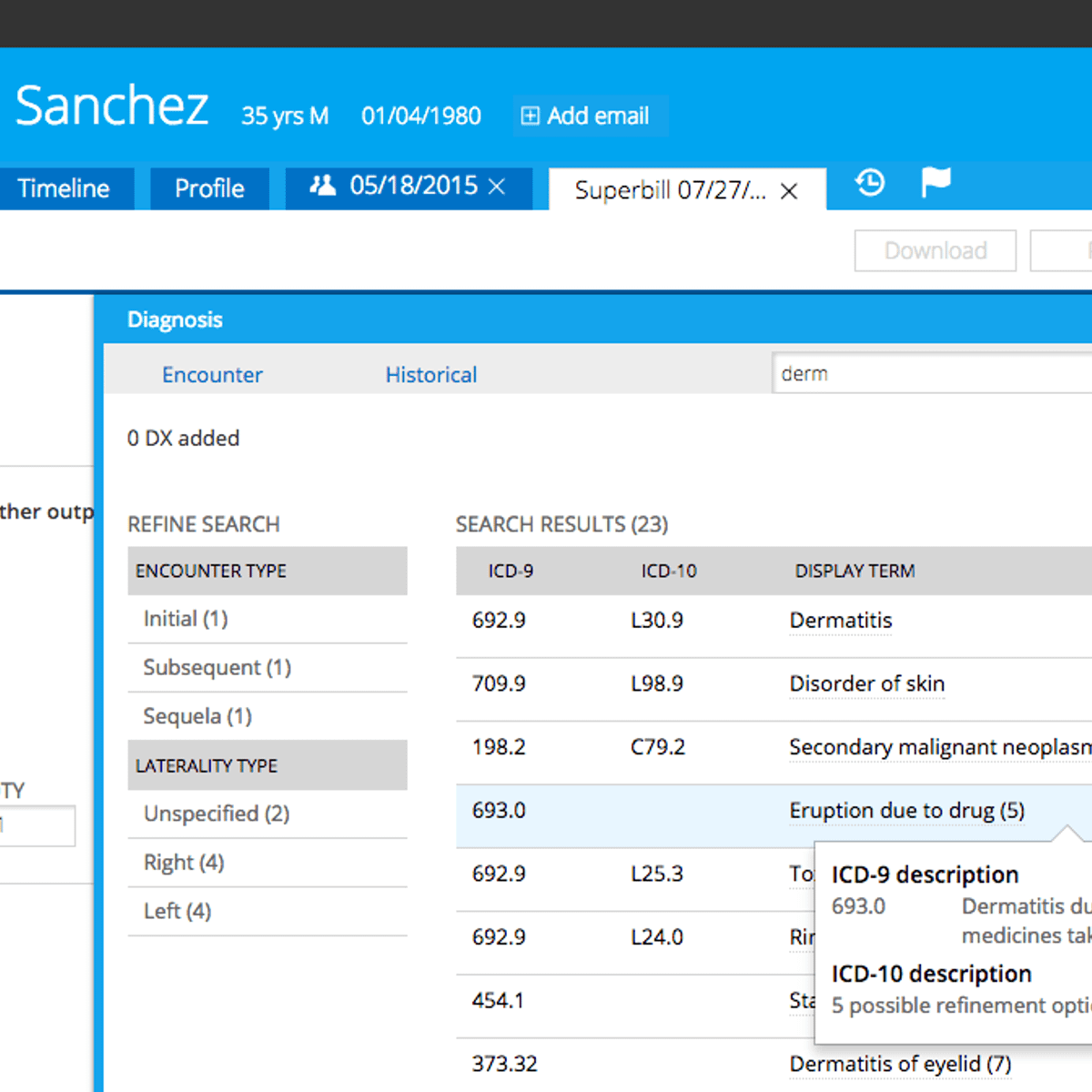Select the Historical diagnosis tab
Image resolution: width=1092 pixels, height=1092 pixels.
coord(430,375)
